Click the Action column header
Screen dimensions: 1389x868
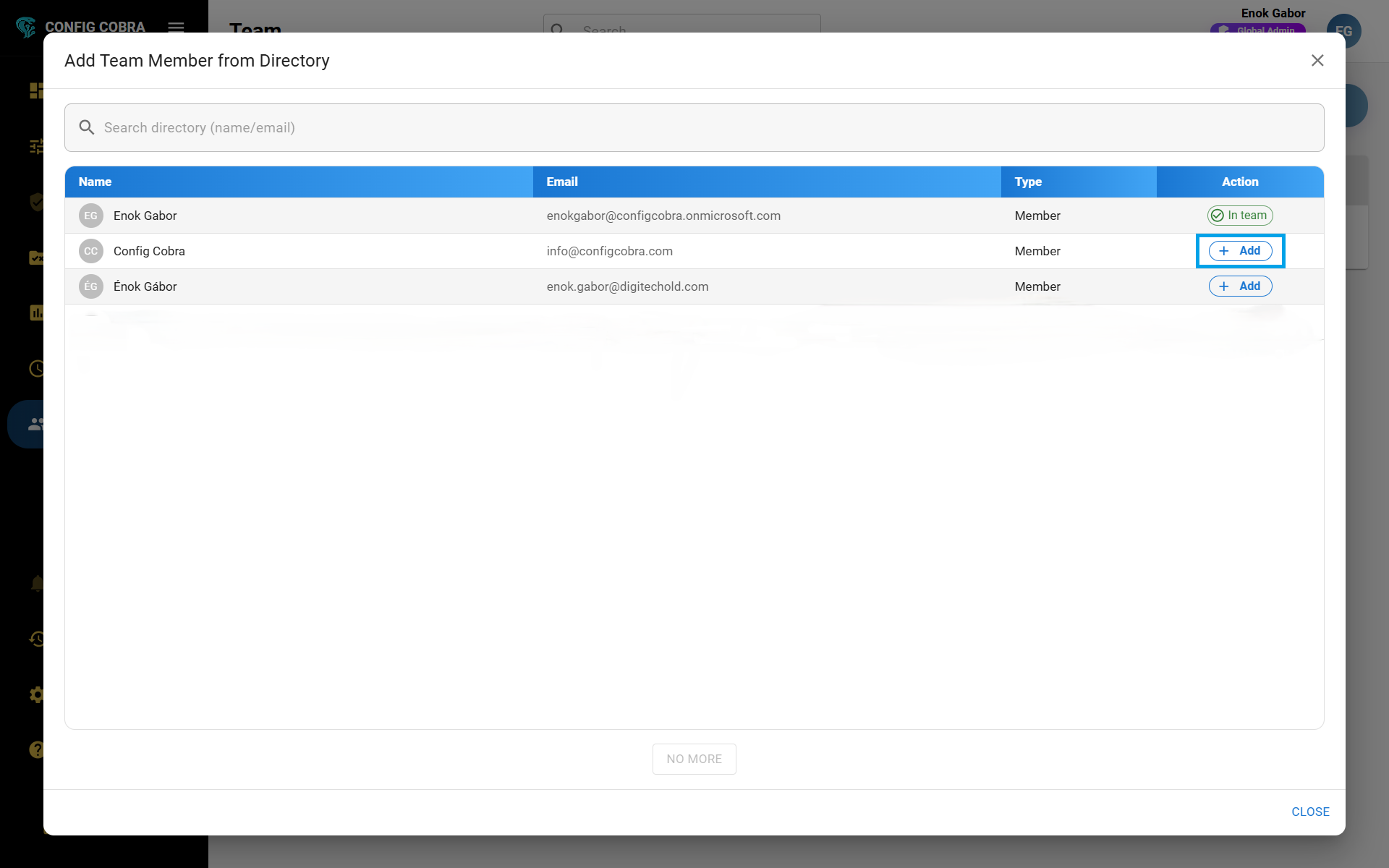point(1240,182)
